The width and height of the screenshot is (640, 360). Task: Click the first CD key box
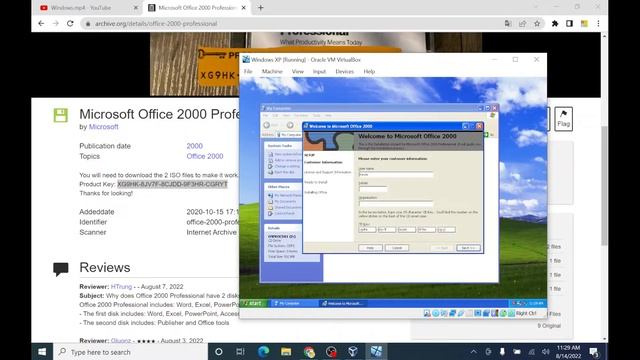(367, 230)
